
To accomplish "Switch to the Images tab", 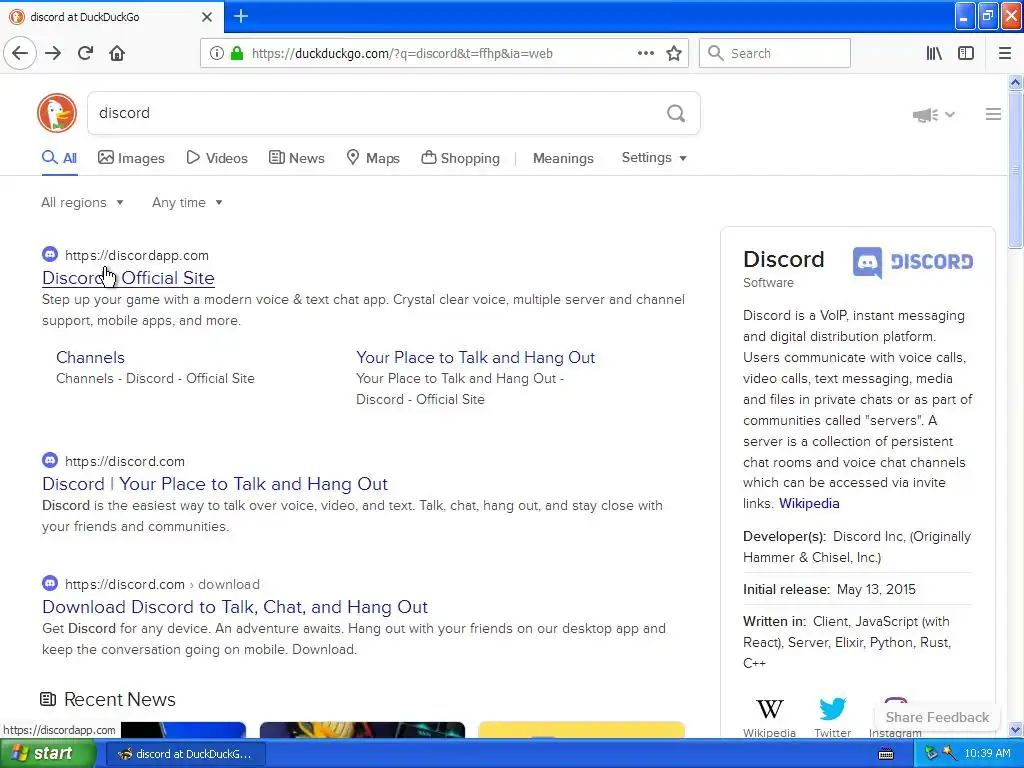I will pos(131,158).
